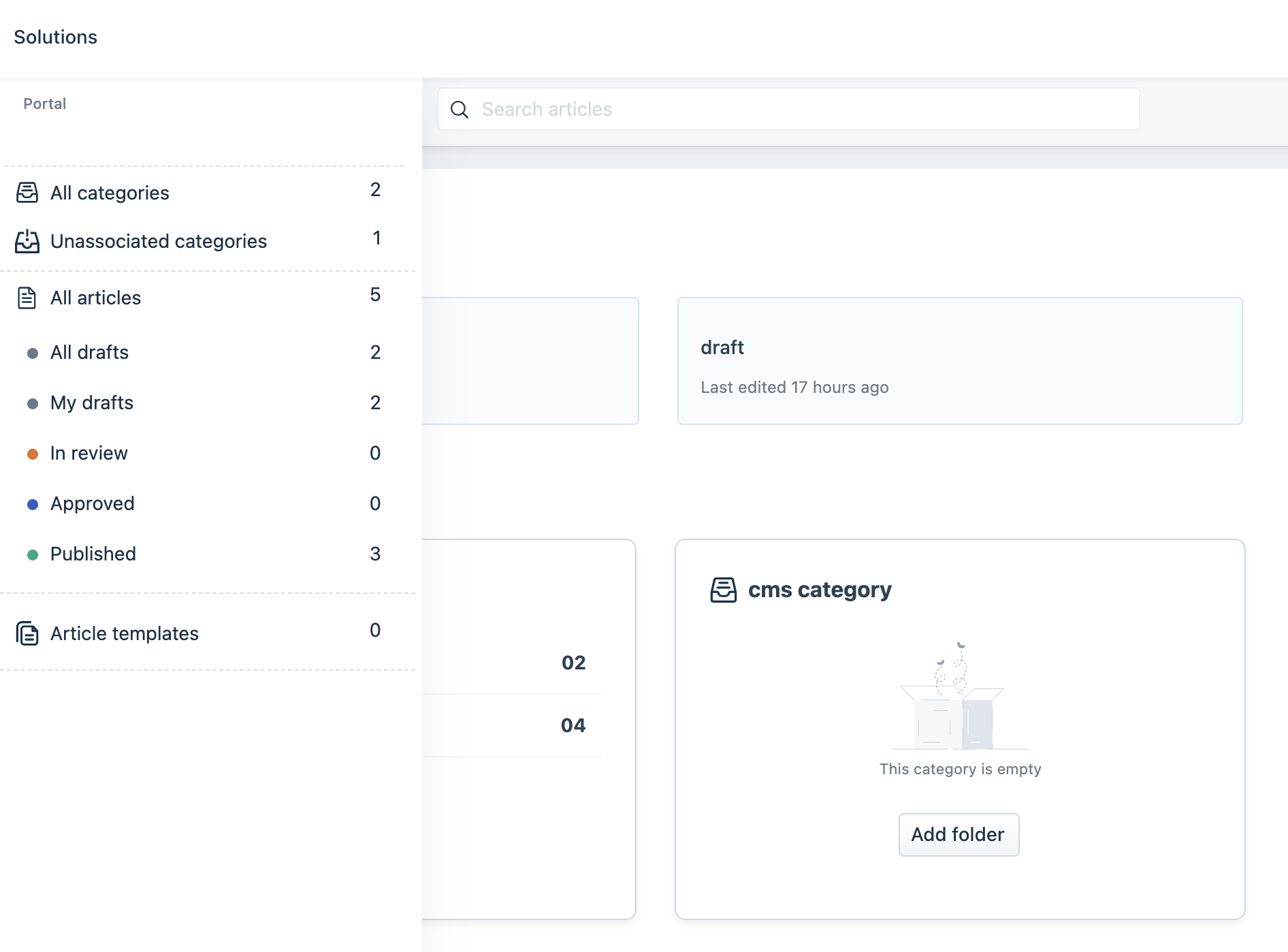Click the green Published status dot
Screen dimensions: 1288x952
pyautogui.click(x=33, y=554)
